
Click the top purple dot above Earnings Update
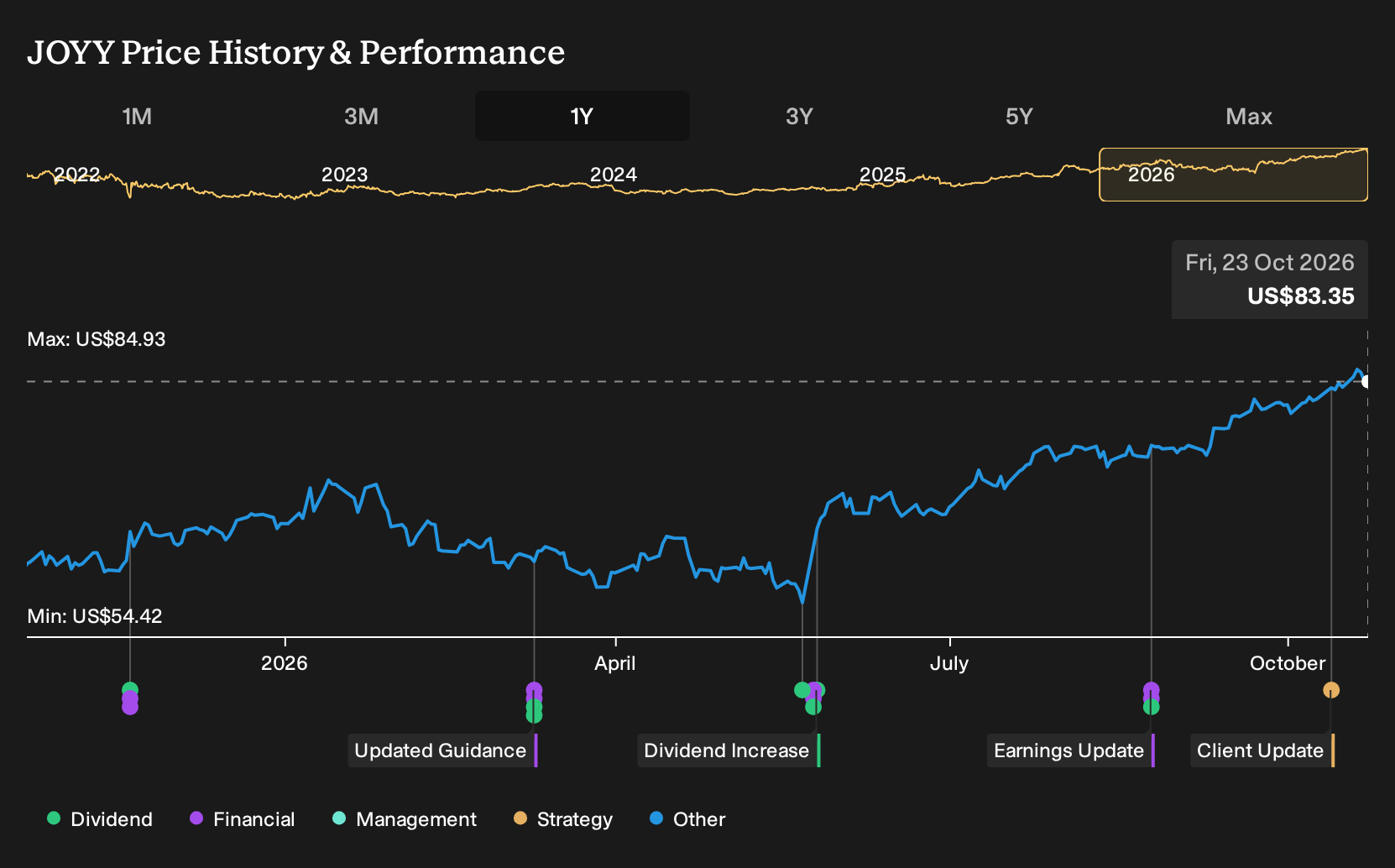[1152, 690]
